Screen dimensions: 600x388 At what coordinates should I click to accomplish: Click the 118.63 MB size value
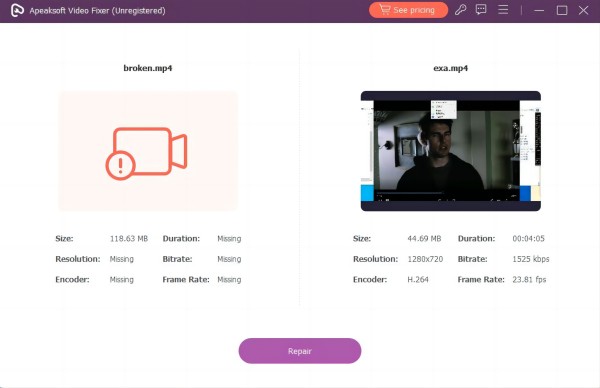[x=129, y=238]
